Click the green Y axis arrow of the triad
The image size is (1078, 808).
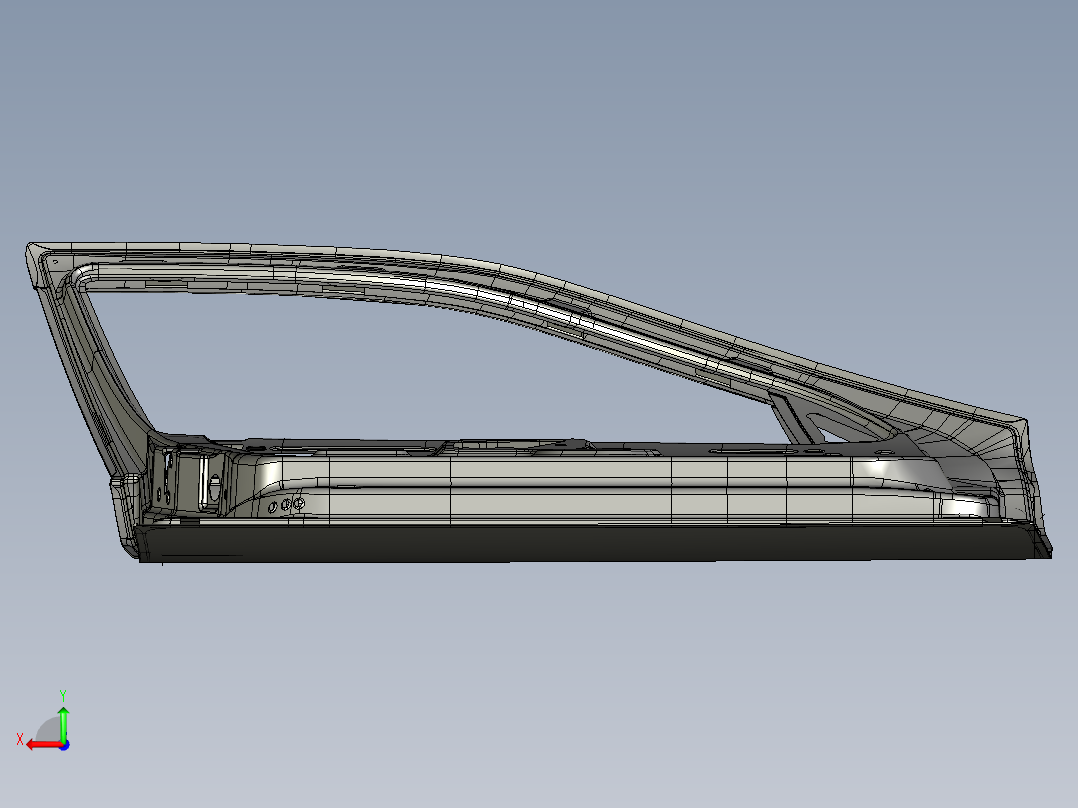pyautogui.click(x=63, y=724)
